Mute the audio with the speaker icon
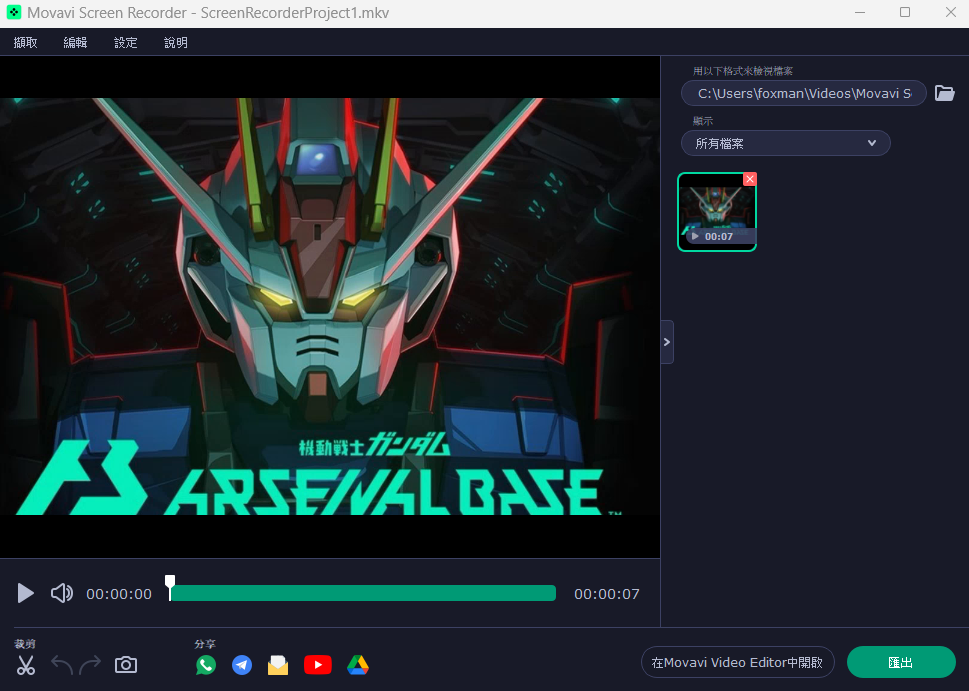The height and width of the screenshot is (691, 969). [x=62, y=593]
